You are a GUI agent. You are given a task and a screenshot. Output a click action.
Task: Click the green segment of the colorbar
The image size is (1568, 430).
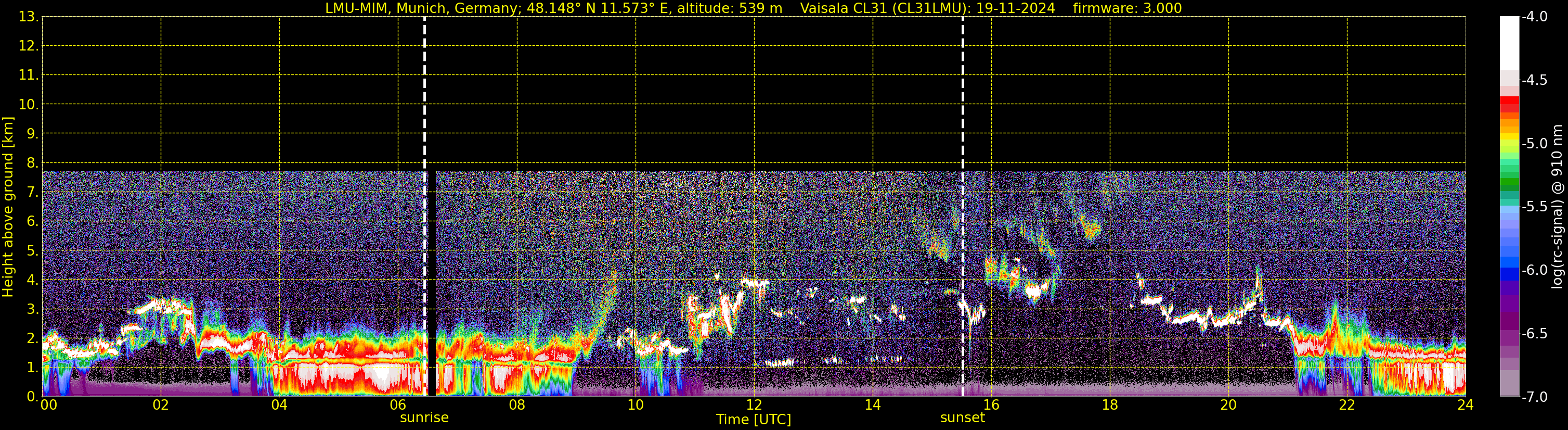(1510, 182)
